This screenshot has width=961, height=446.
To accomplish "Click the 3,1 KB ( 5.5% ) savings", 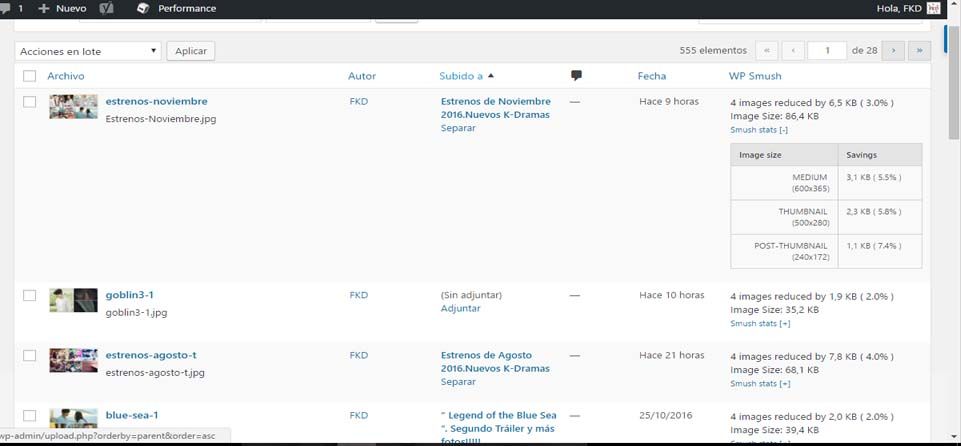I will click(x=874, y=177).
